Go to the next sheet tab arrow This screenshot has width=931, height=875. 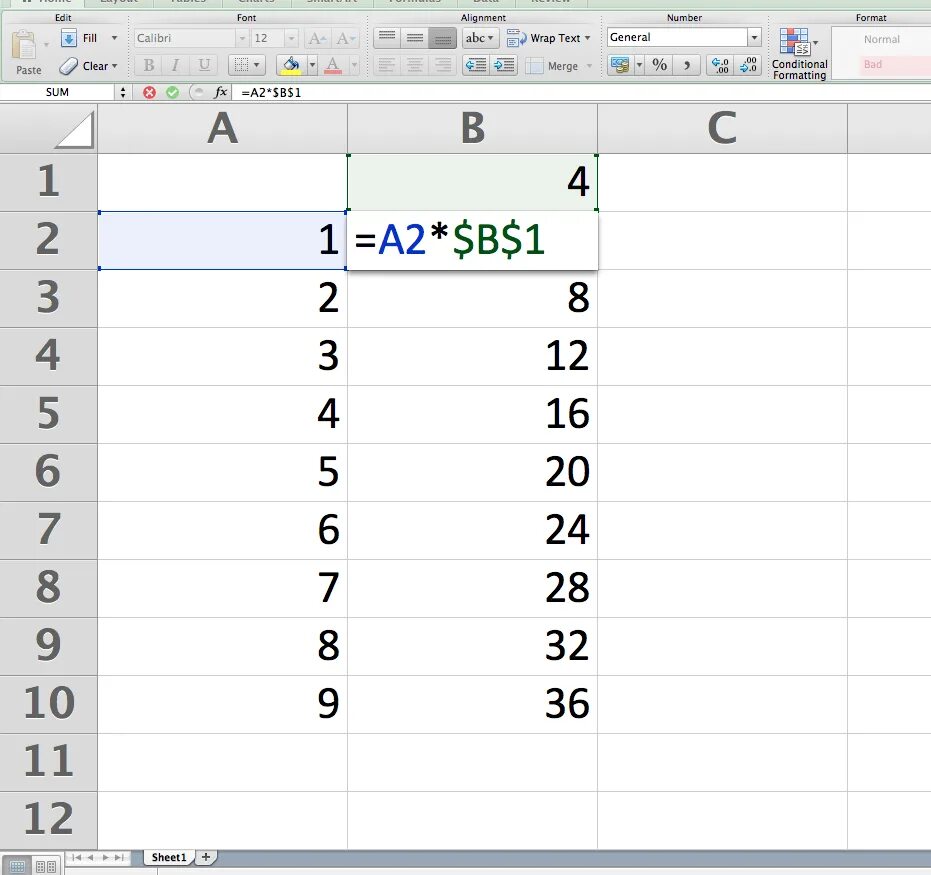(106, 857)
